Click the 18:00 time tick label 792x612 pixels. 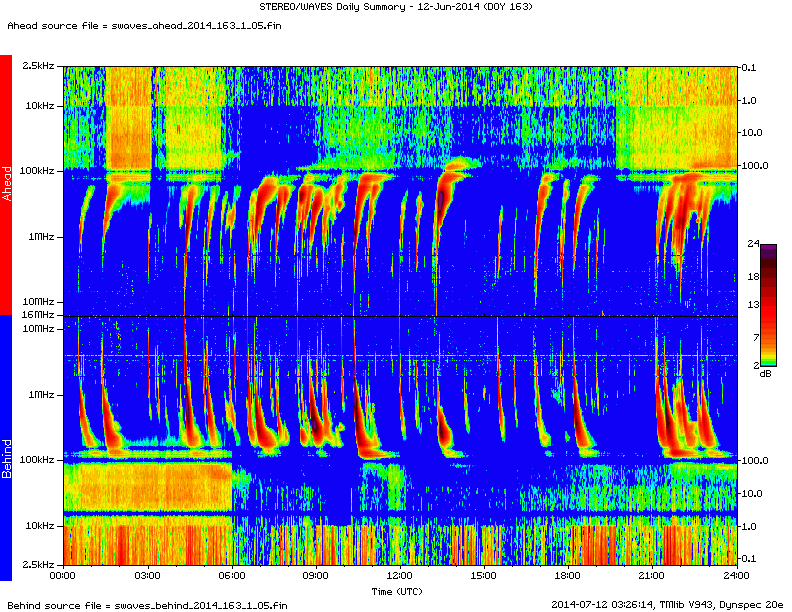(x=568, y=576)
